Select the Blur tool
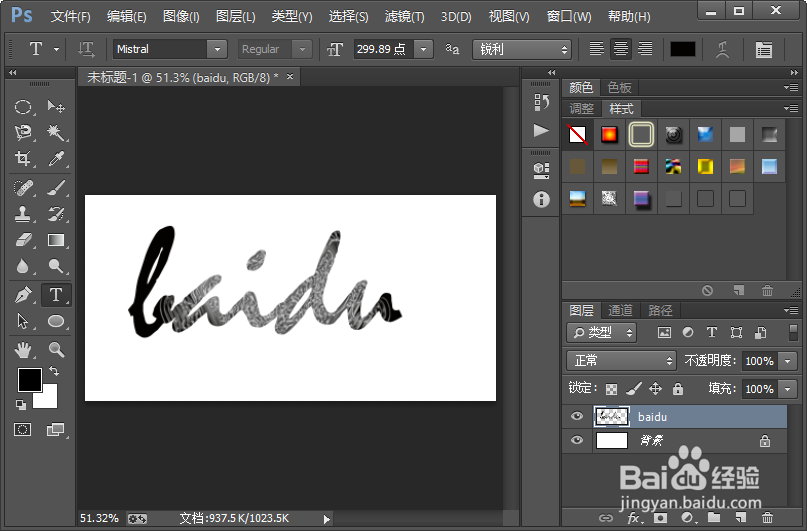This screenshot has height=531, width=807. click(23, 266)
